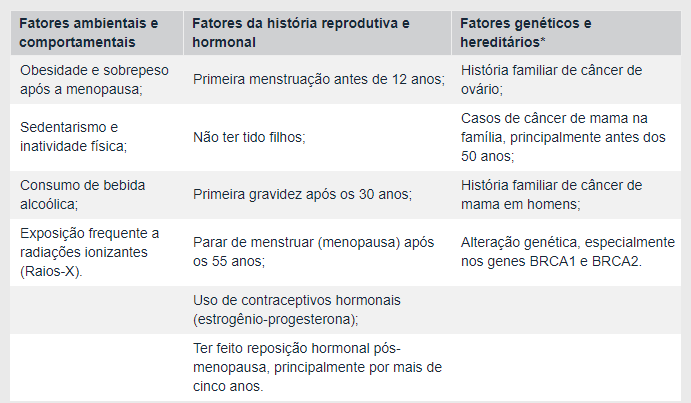Click the 'Não ter tido filhos' cell
691x403 pixels.
317,137
